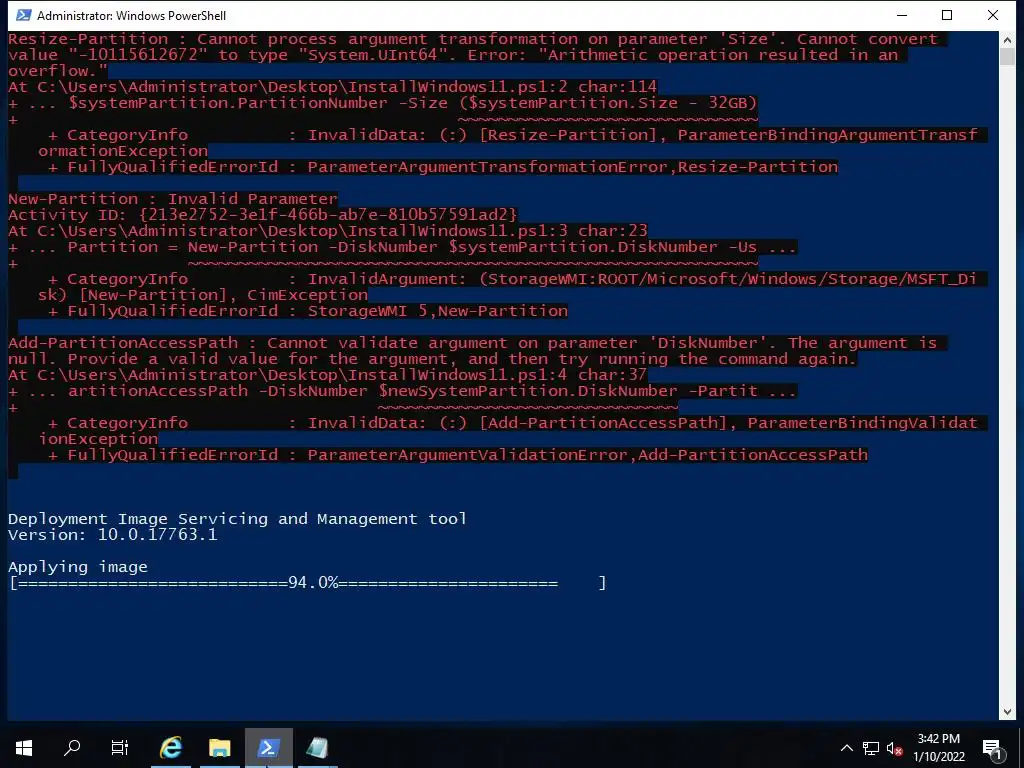The height and width of the screenshot is (768, 1024).
Task: Open the clock showing 3:42 PM
Action: pos(938,739)
